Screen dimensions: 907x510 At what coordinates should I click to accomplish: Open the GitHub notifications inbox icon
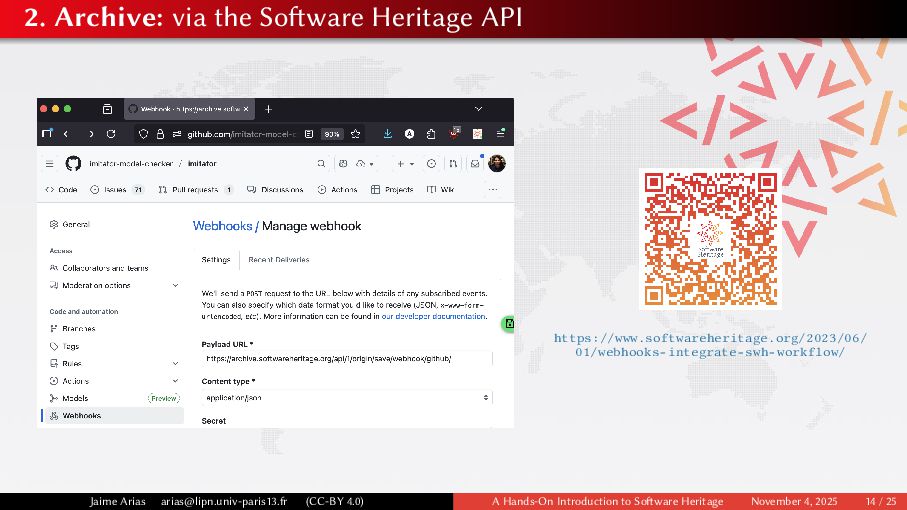[475, 163]
